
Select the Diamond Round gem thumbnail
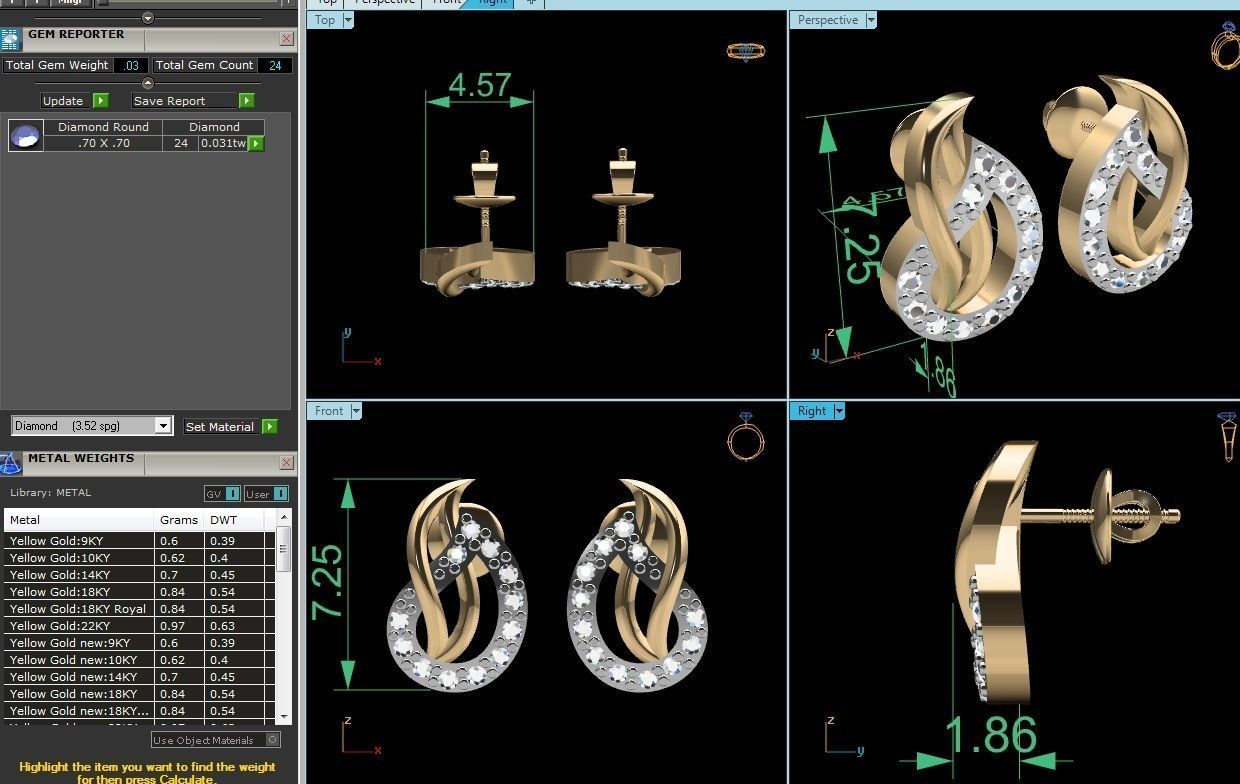[x=26, y=135]
